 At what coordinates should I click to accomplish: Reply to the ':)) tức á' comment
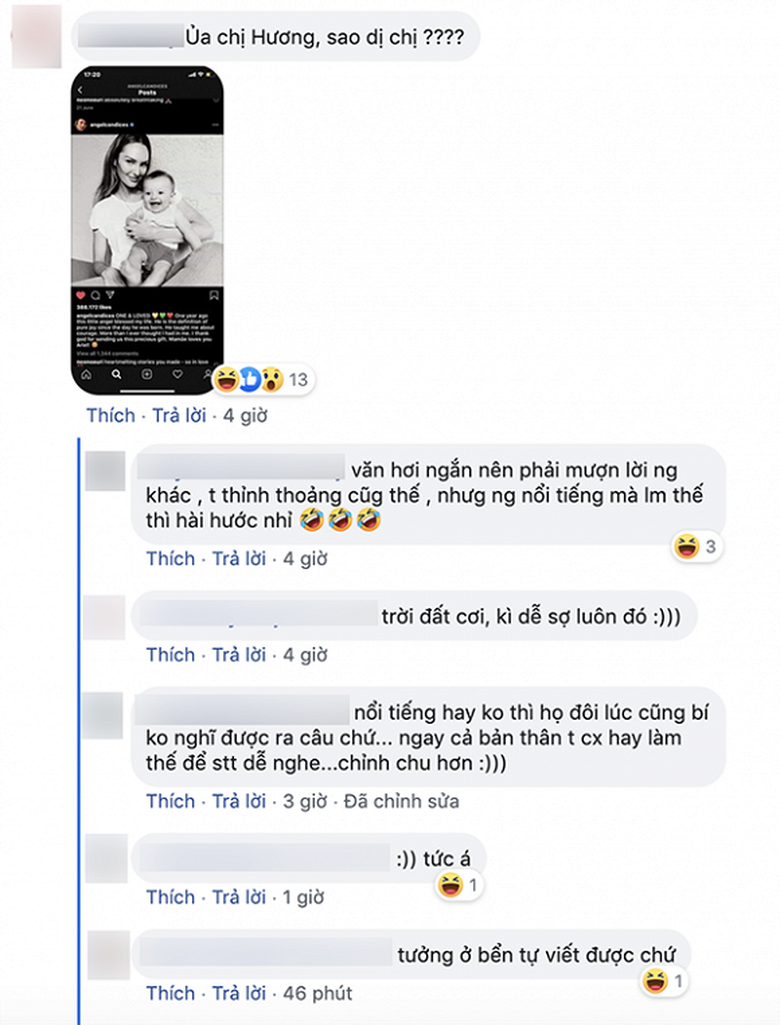click(x=239, y=898)
